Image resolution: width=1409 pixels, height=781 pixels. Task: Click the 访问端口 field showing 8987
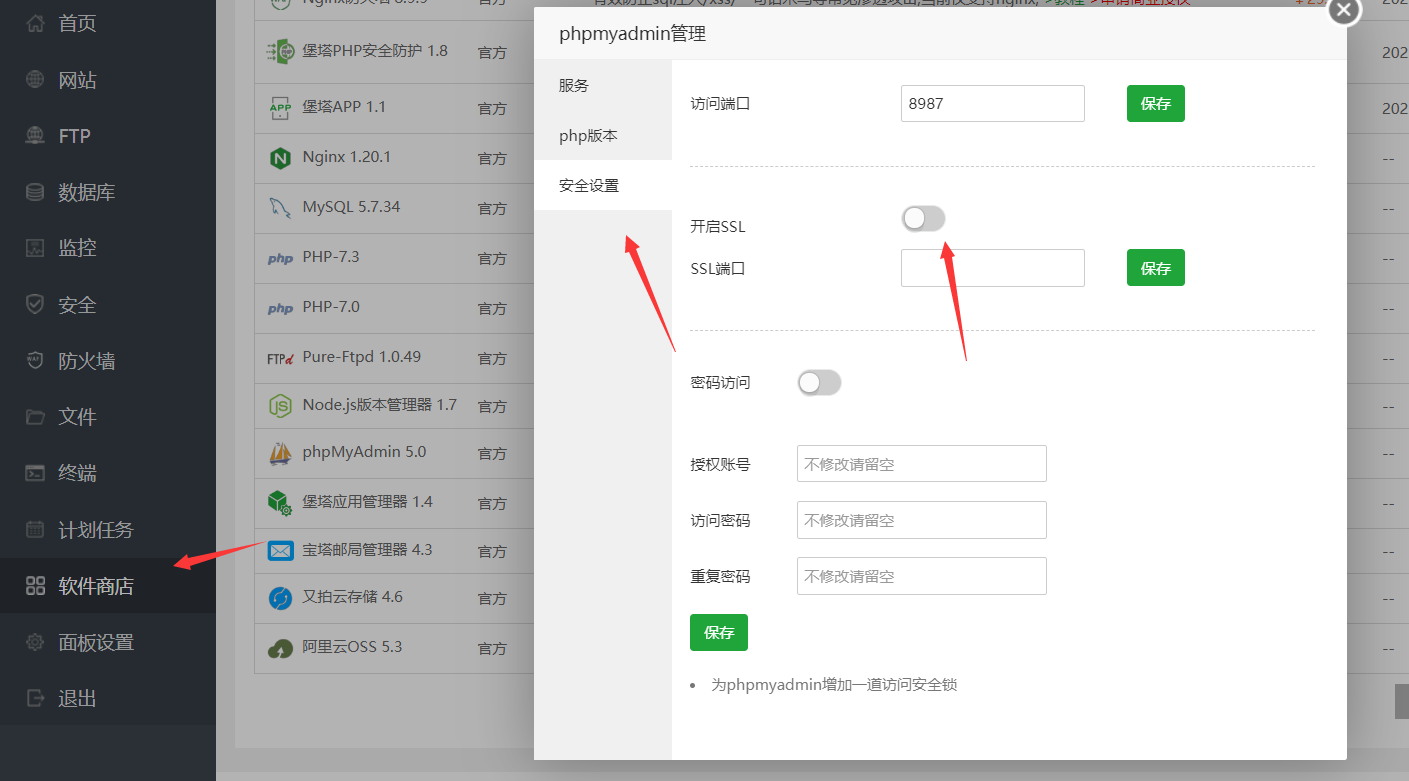[993, 103]
